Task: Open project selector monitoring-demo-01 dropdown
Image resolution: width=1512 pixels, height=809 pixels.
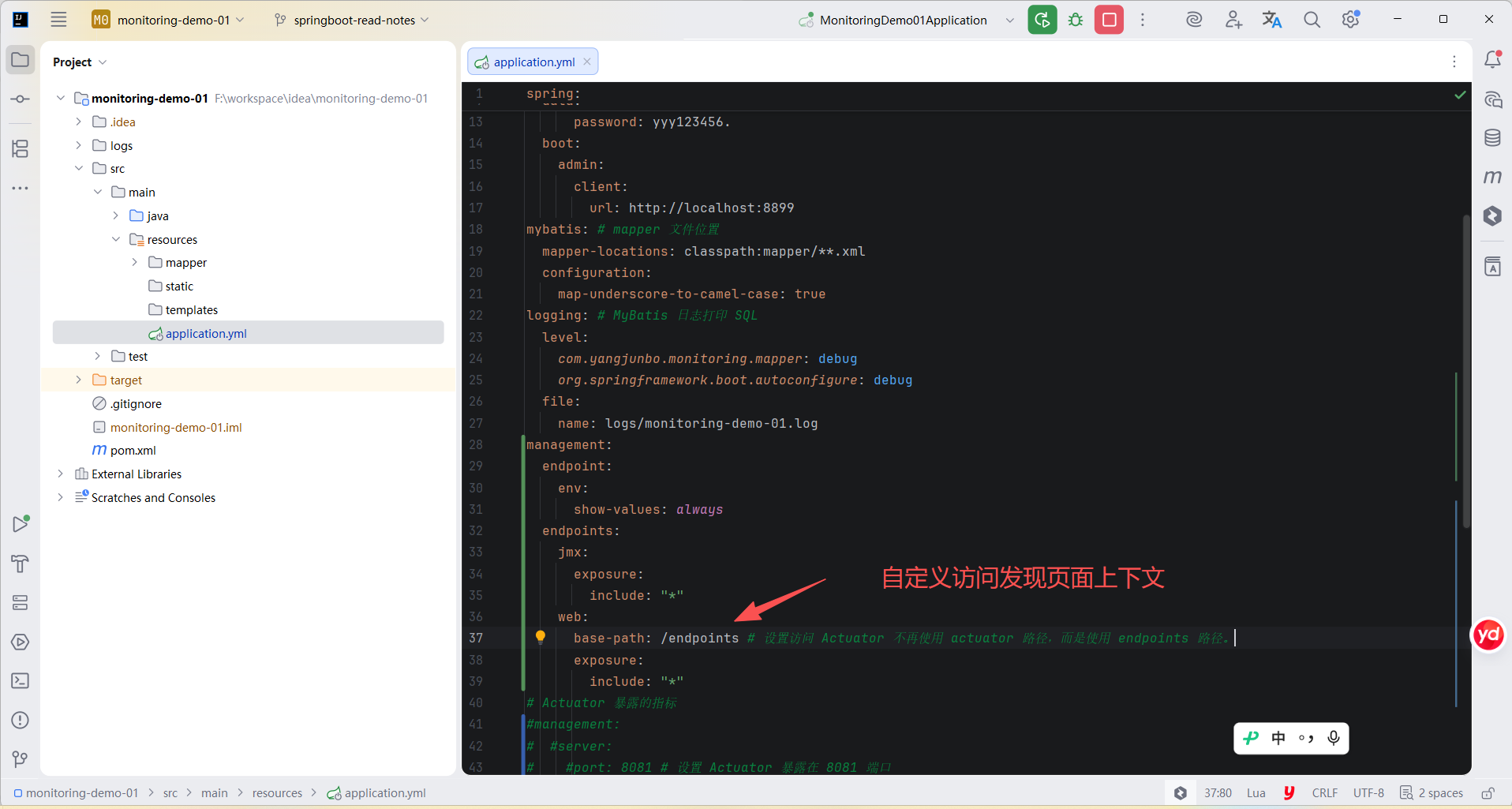Action: click(168, 20)
